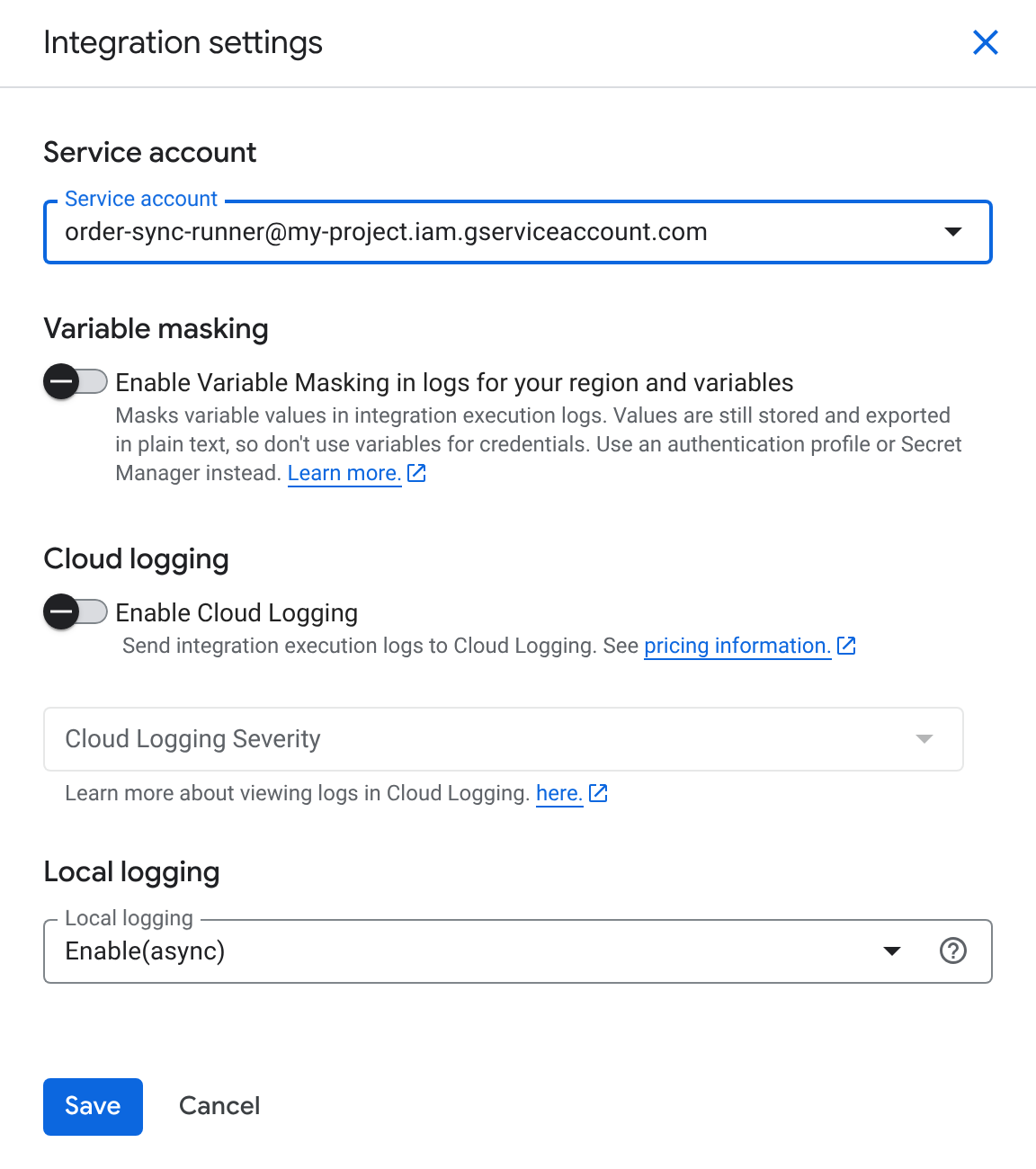Click external link icon beside Learn more
The height and width of the screenshot is (1169, 1036).
[x=416, y=473]
